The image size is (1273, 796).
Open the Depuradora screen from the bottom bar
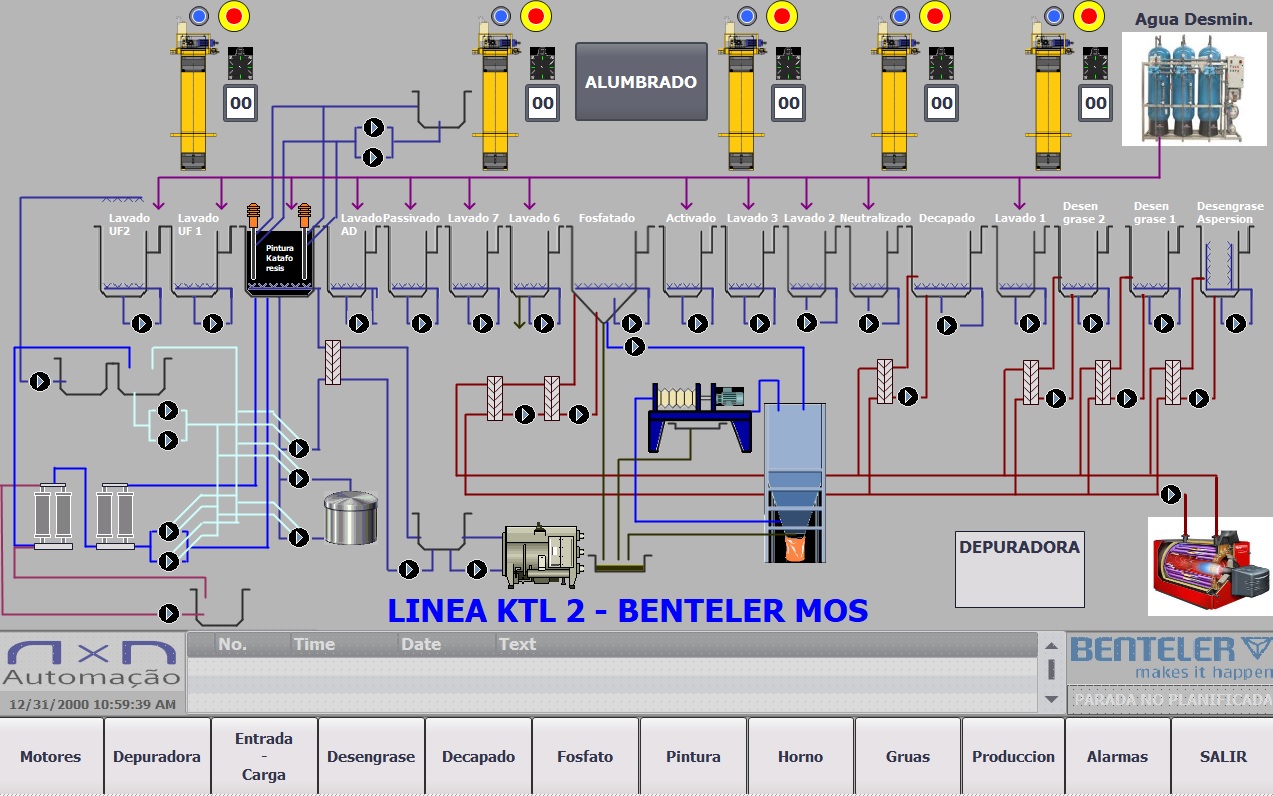[x=157, y=757]
